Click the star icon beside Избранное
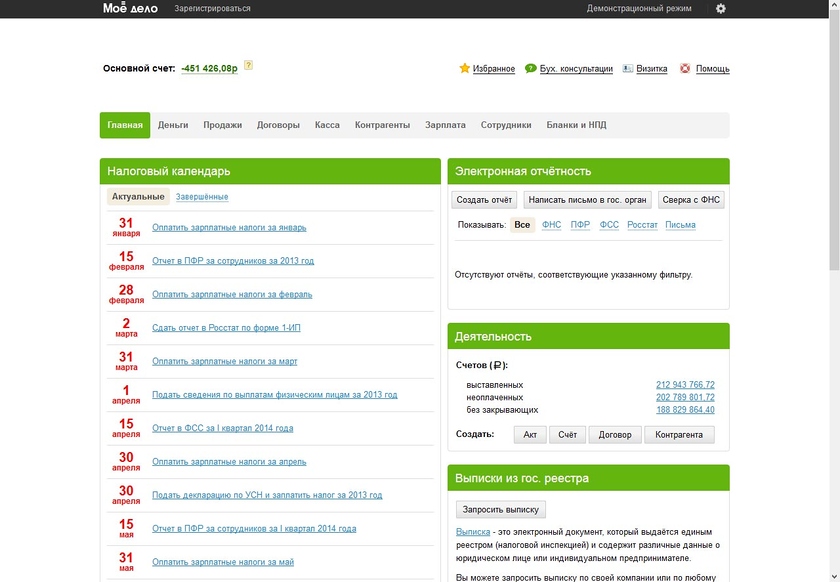The image size is (840, 582). pos(464,69)
